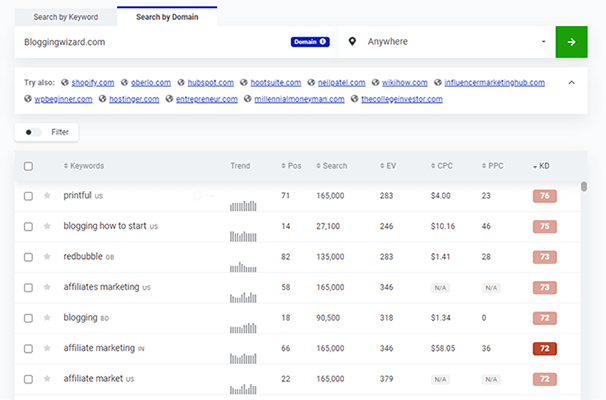Image resolution: width=606 pixels, height=400 pixels.
Task: Star the printful keyword row
Action: 47,196
